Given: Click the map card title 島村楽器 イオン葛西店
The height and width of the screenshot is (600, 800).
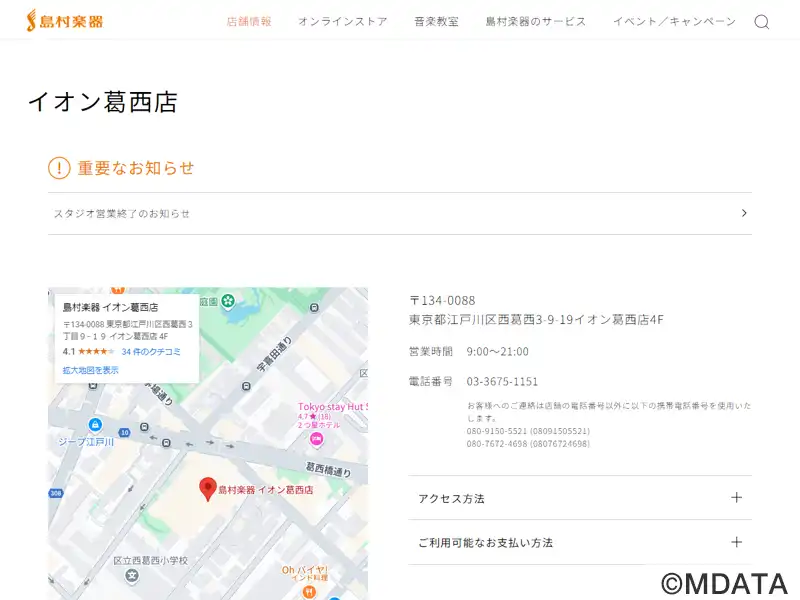Looking at the screenshot, I should (110, 307).
